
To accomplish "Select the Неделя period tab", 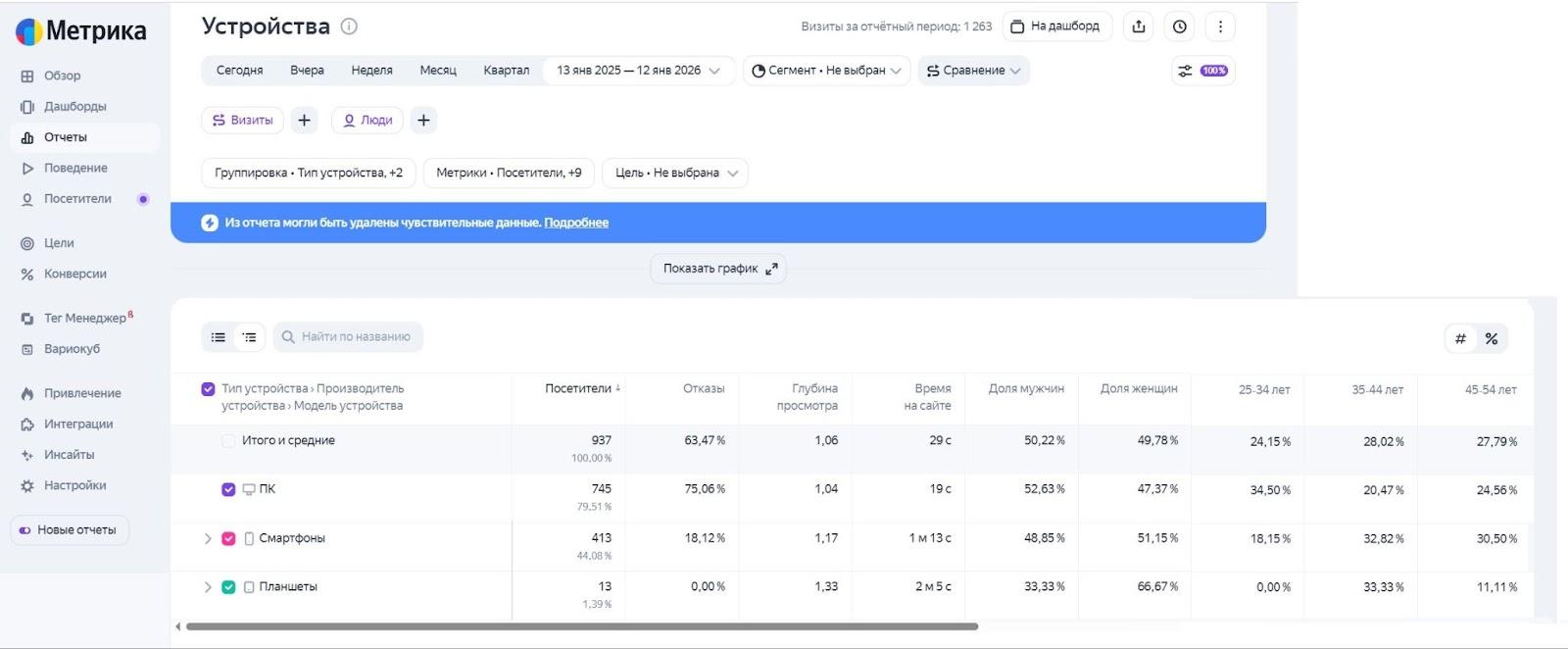I will tap(371, 71).
